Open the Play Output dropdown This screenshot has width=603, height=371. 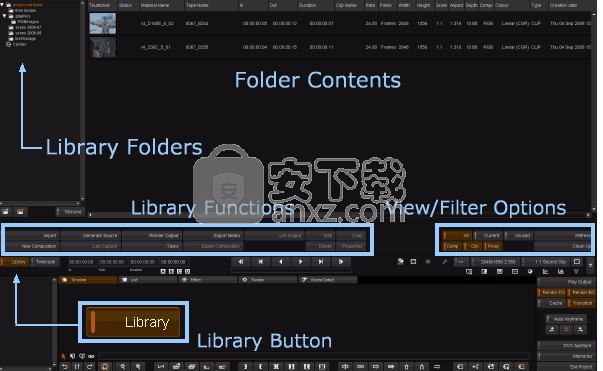coord(566,282)
